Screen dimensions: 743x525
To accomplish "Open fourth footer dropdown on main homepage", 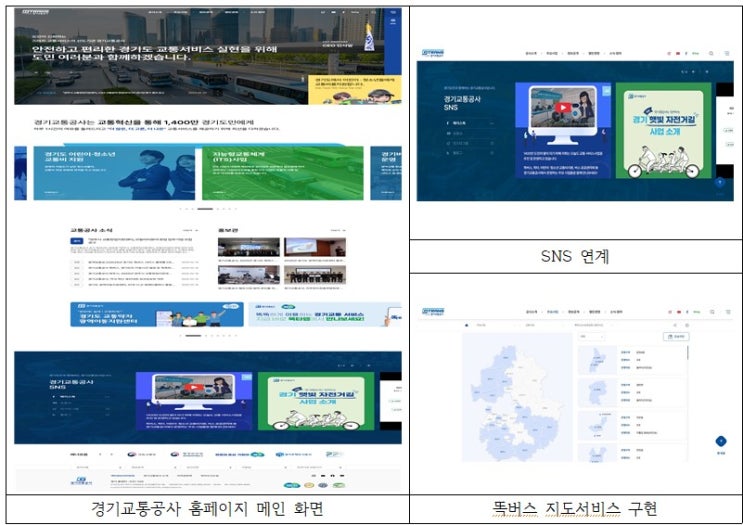I will (x=263, y=467).
